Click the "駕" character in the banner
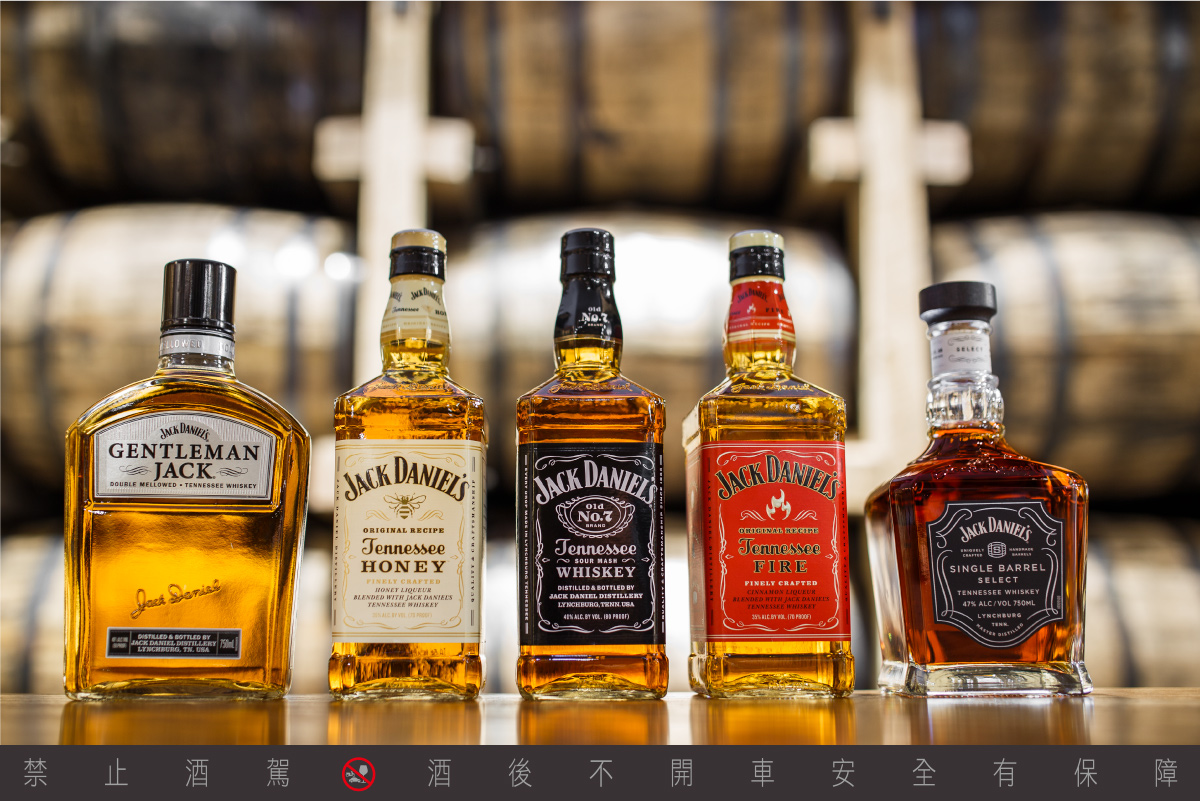This screenshot has width=1200, height=801. [x=276, y=773]
